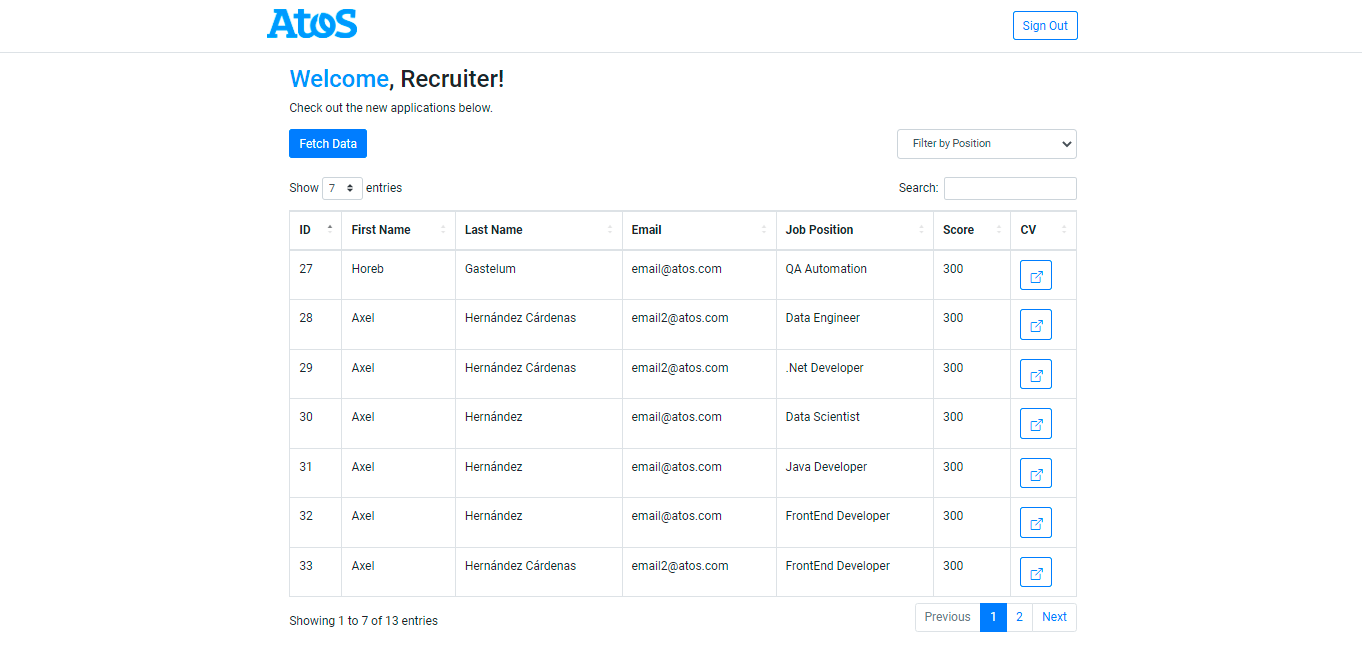Open CV for applicant ID 32
This screenshot has width=1362, height=647.
tap(1036, 523)
